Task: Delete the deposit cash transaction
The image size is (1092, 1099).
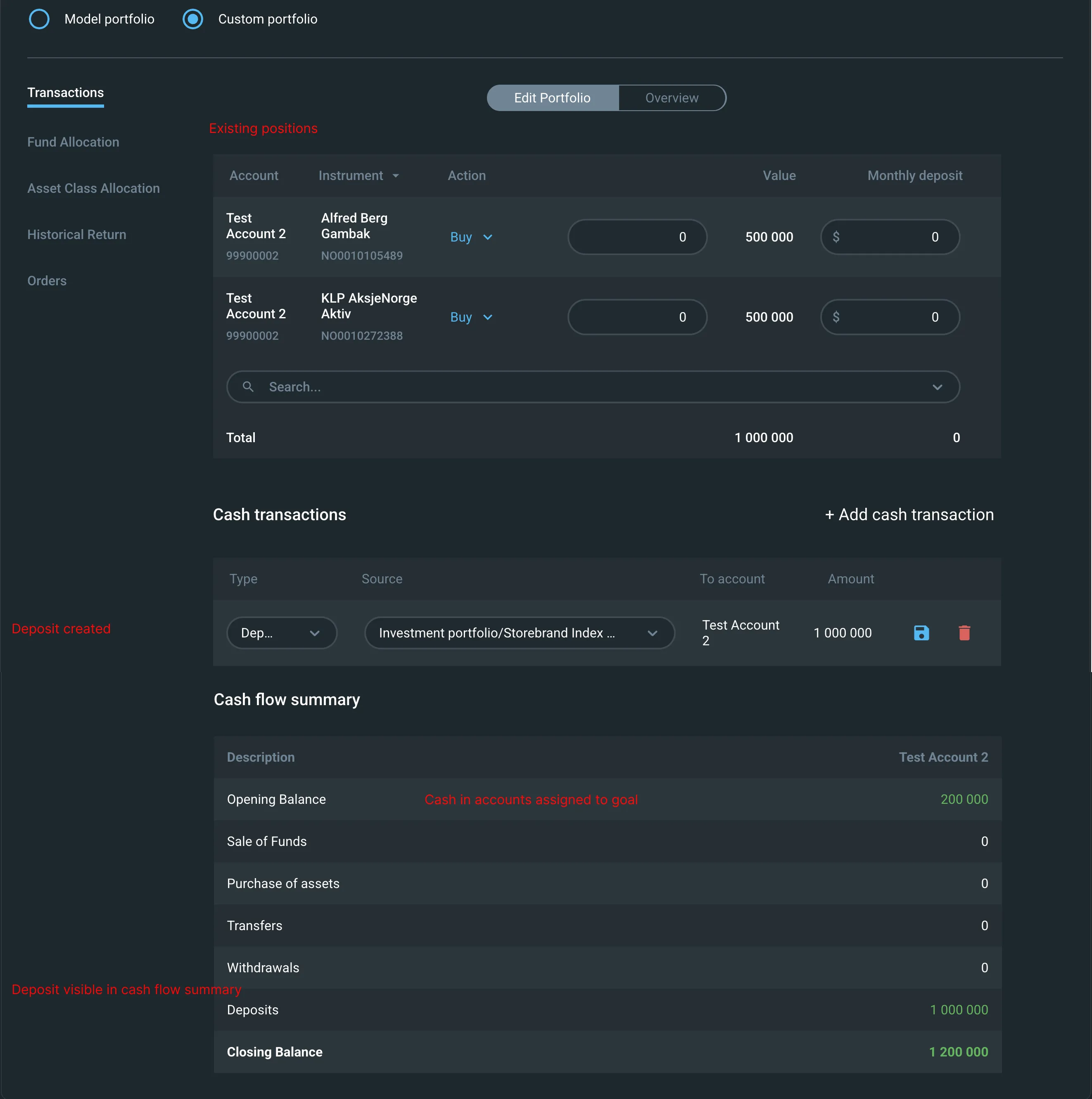Action: [964, 632]
